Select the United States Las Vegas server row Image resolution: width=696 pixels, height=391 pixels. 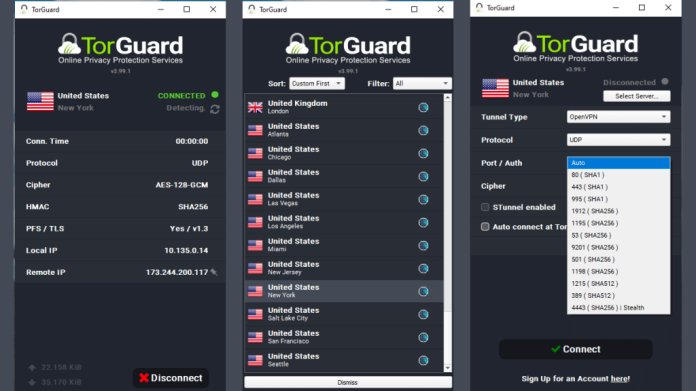344,199
